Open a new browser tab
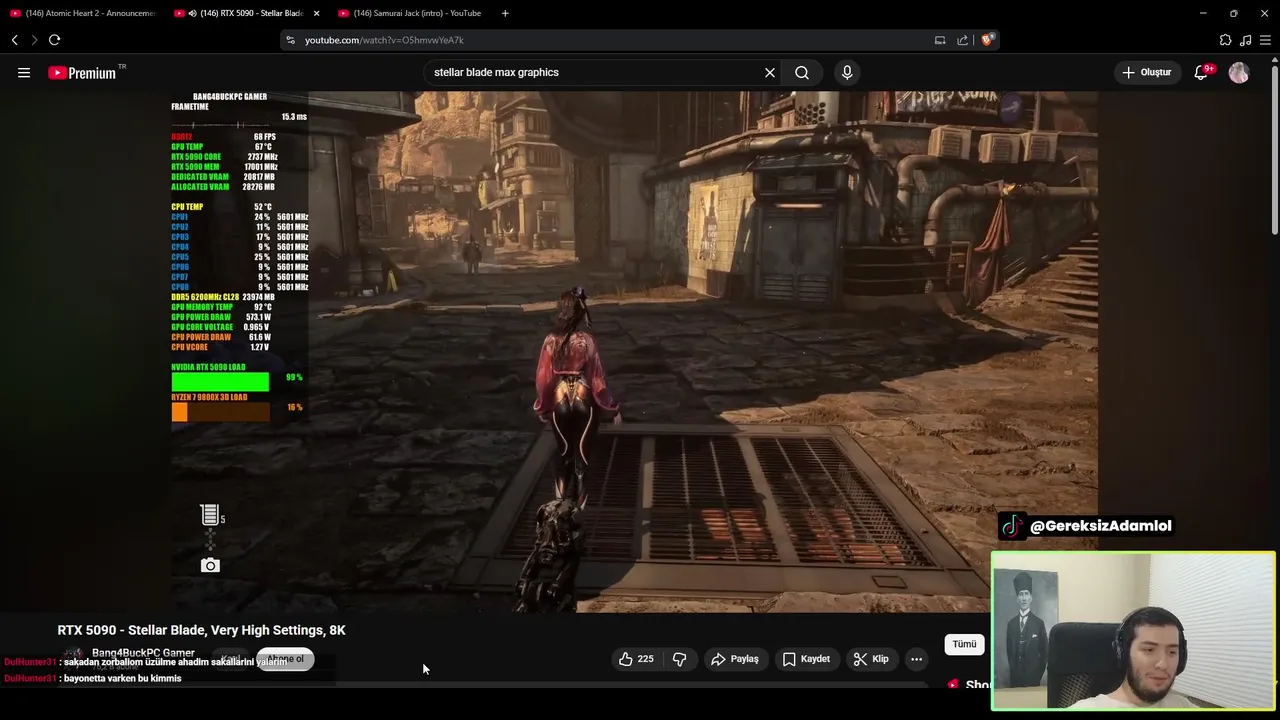Screen dimensions: 1280x720 [x=505, y=13]
